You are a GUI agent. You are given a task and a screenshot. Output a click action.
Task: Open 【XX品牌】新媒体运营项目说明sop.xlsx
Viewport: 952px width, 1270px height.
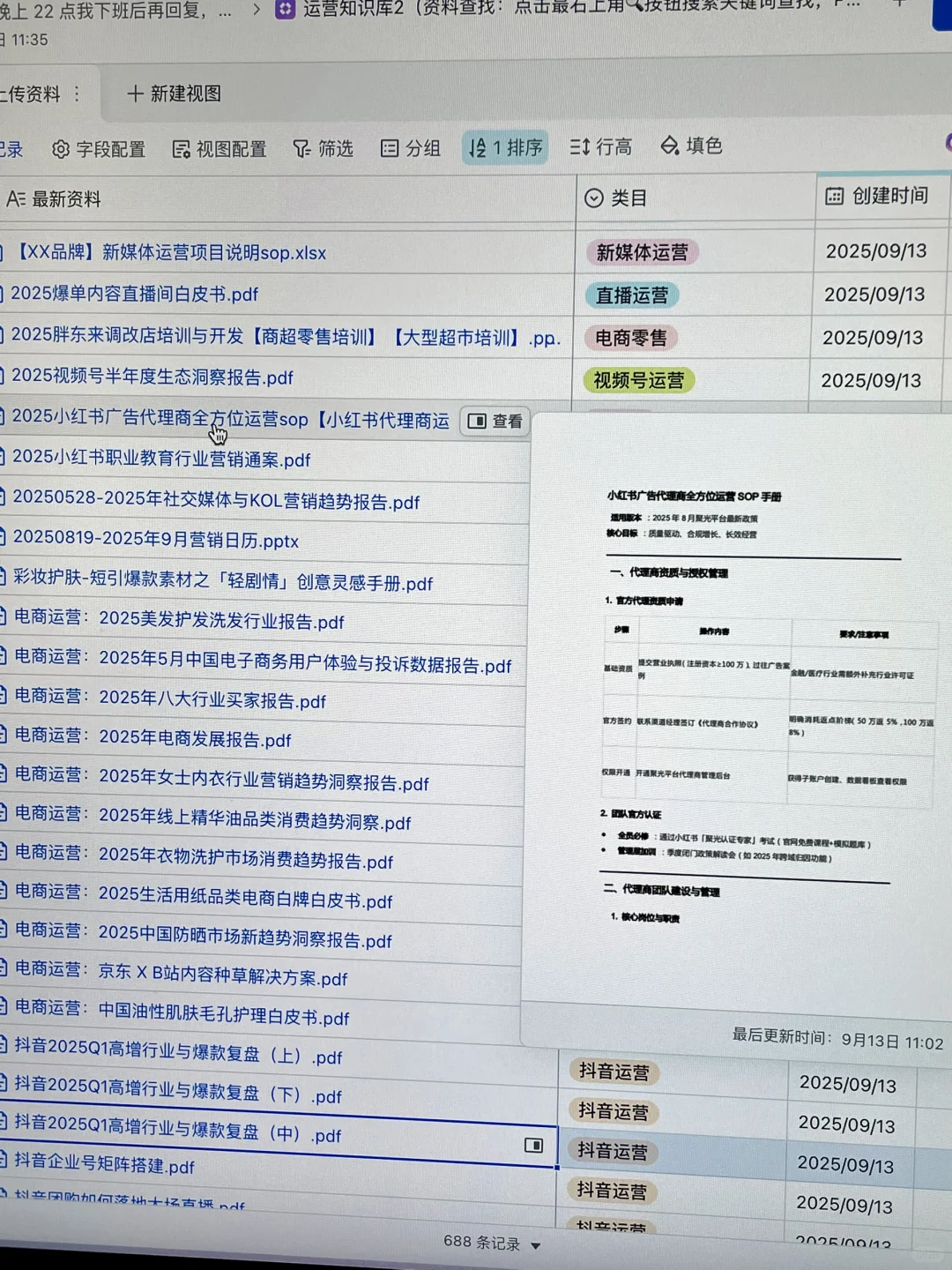pyautogui.click(x=171, y=253)
